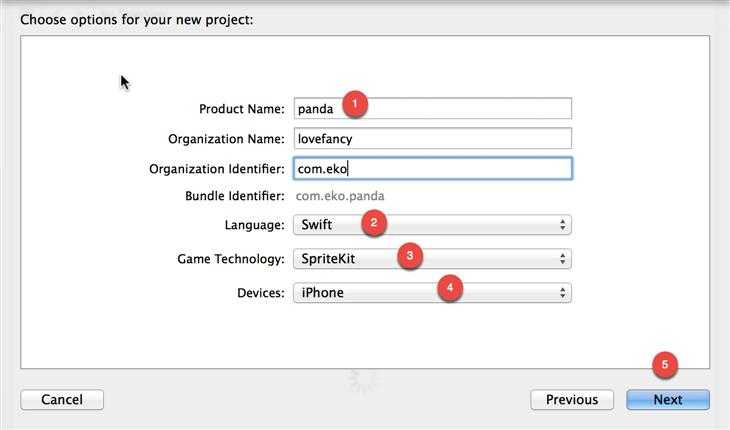Image resolution: width=730 pixels, height=430 pixels.
Task: Click the "Product Name:" label
Action: 241,110
